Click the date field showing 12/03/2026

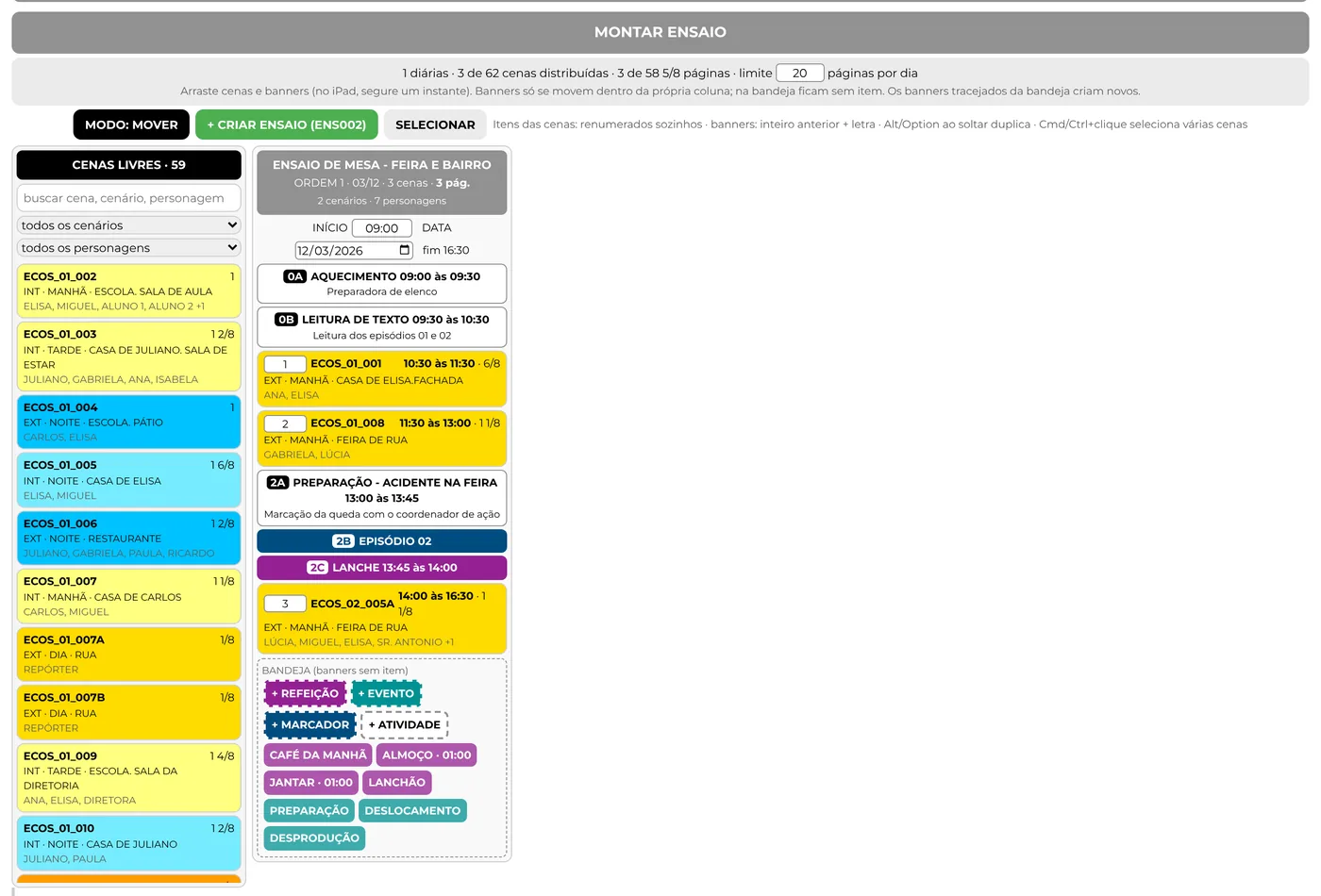point(354,250)
